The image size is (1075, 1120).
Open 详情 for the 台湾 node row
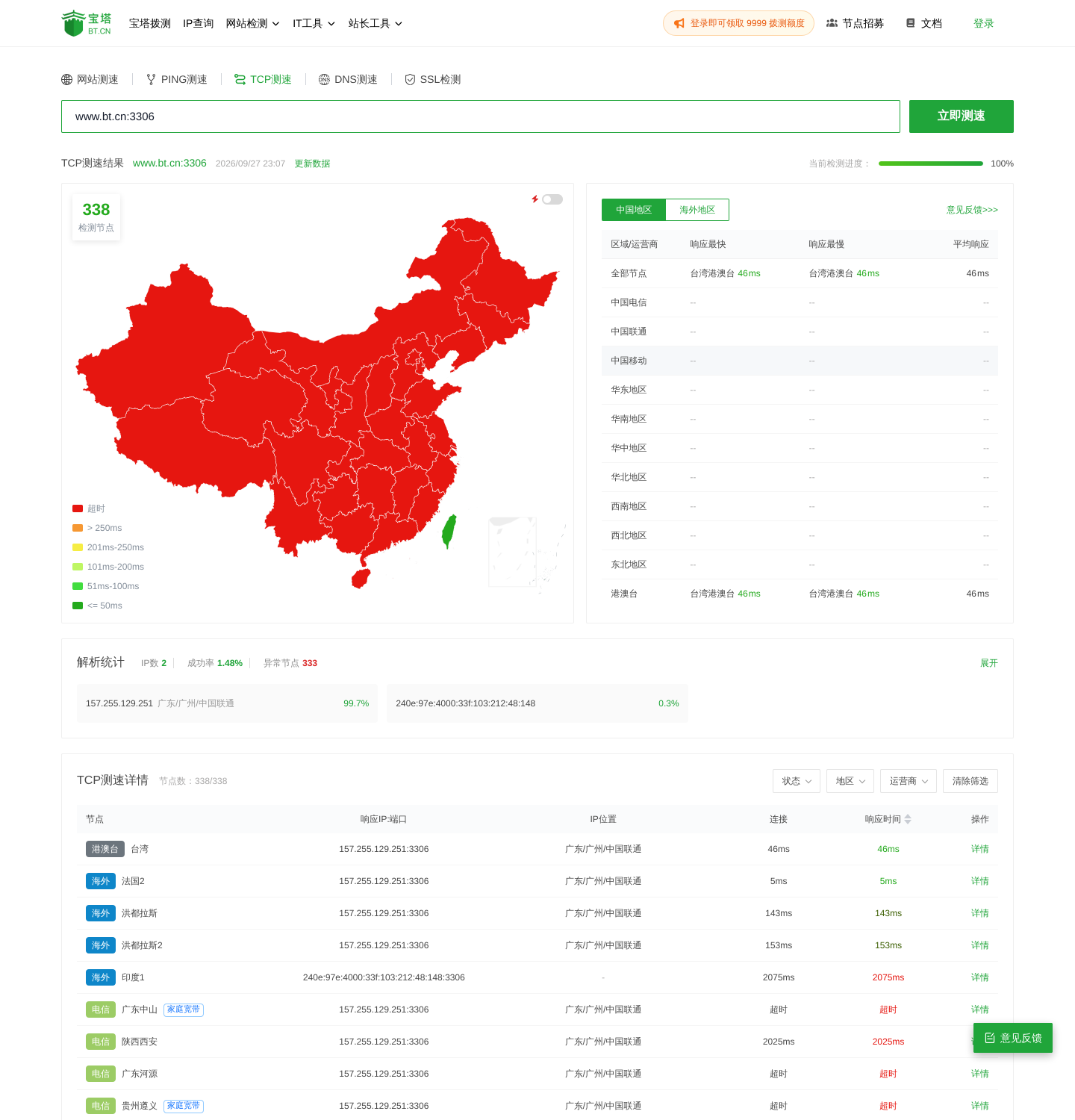[980, 849]
